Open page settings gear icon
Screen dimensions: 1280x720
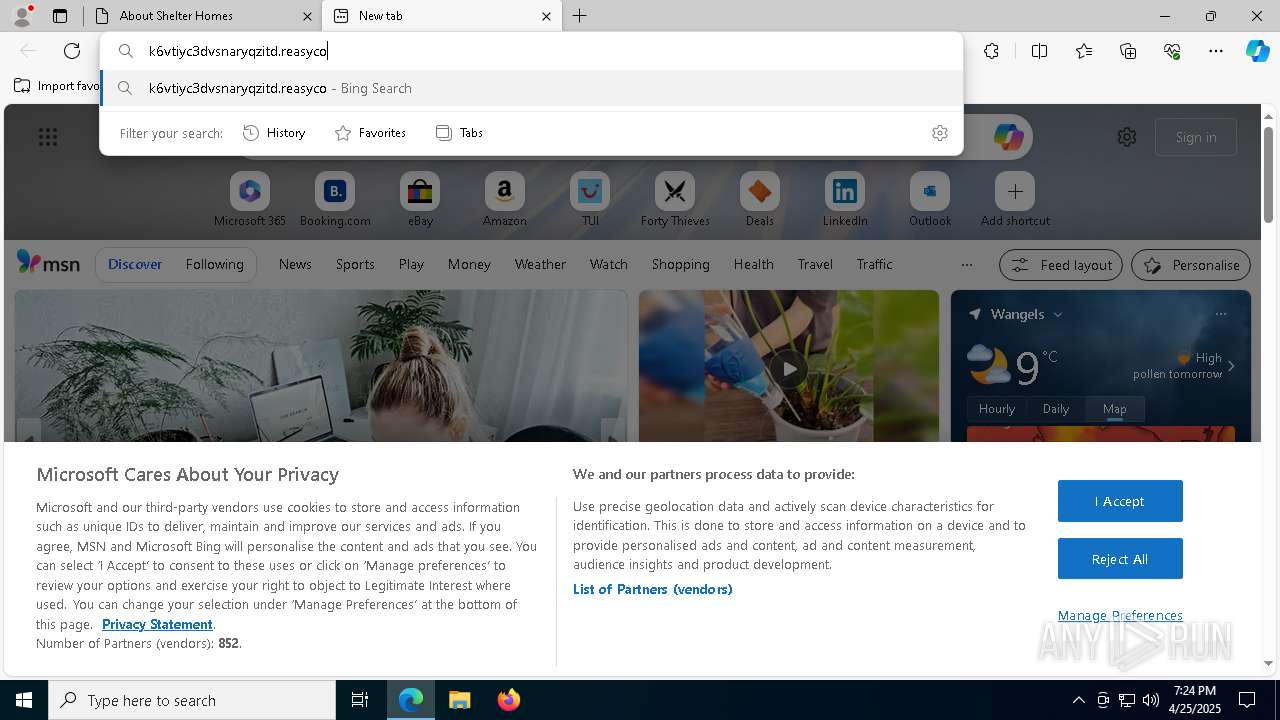[1127, 137]
